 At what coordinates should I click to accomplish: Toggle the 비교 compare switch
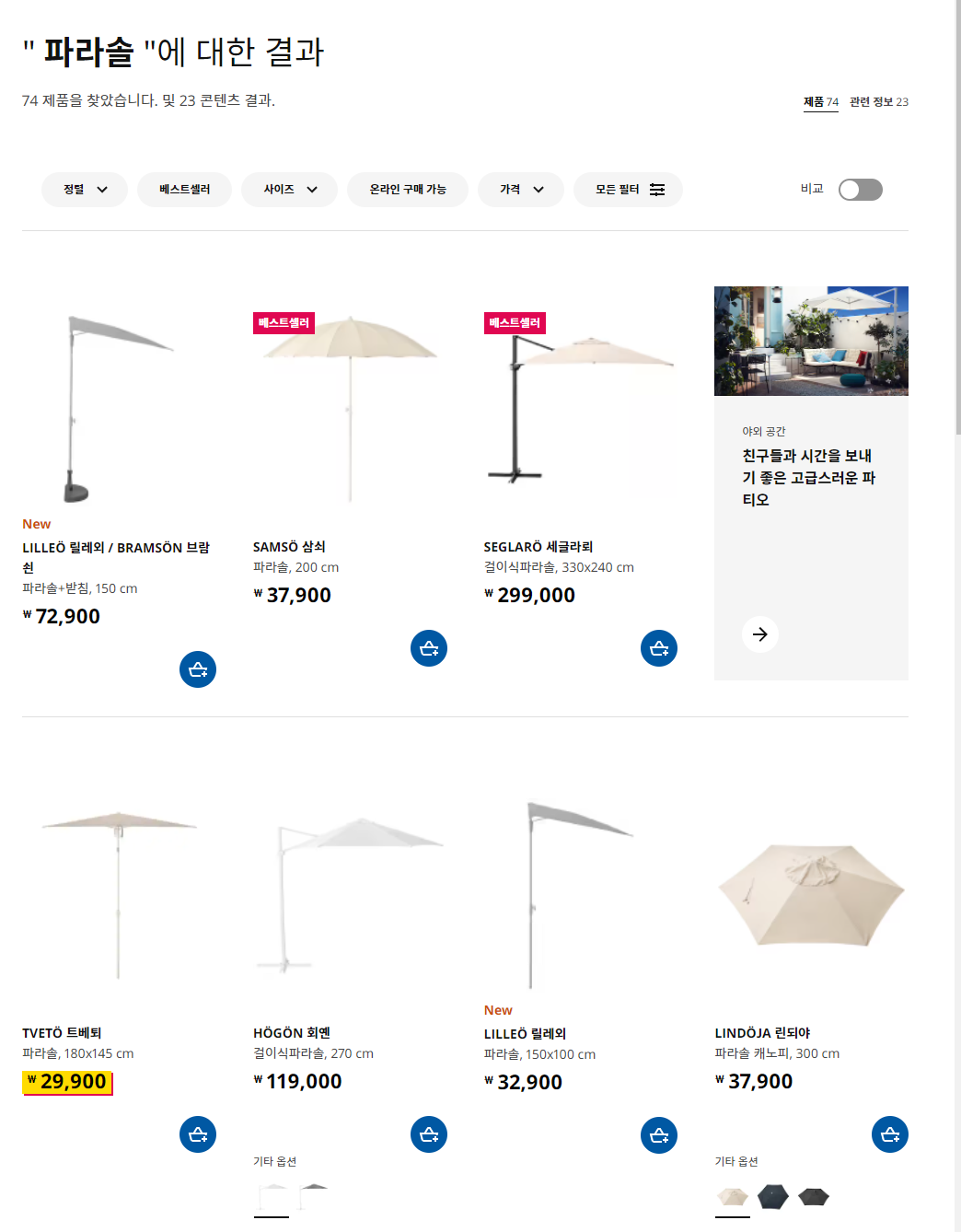tap(861, 190)
